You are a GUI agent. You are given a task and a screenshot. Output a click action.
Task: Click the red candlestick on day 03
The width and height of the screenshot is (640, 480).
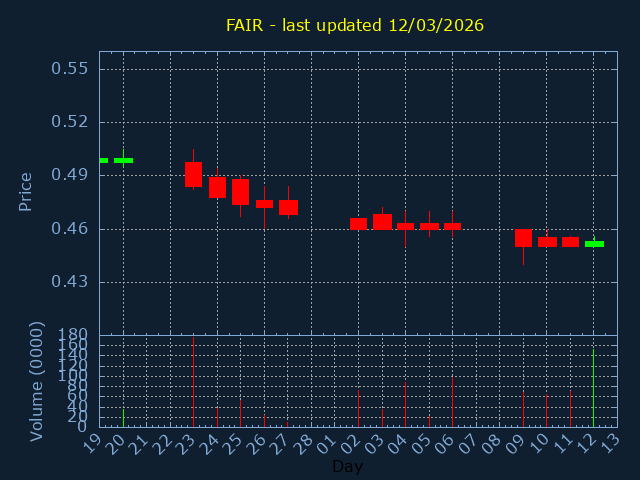(382, 221)
